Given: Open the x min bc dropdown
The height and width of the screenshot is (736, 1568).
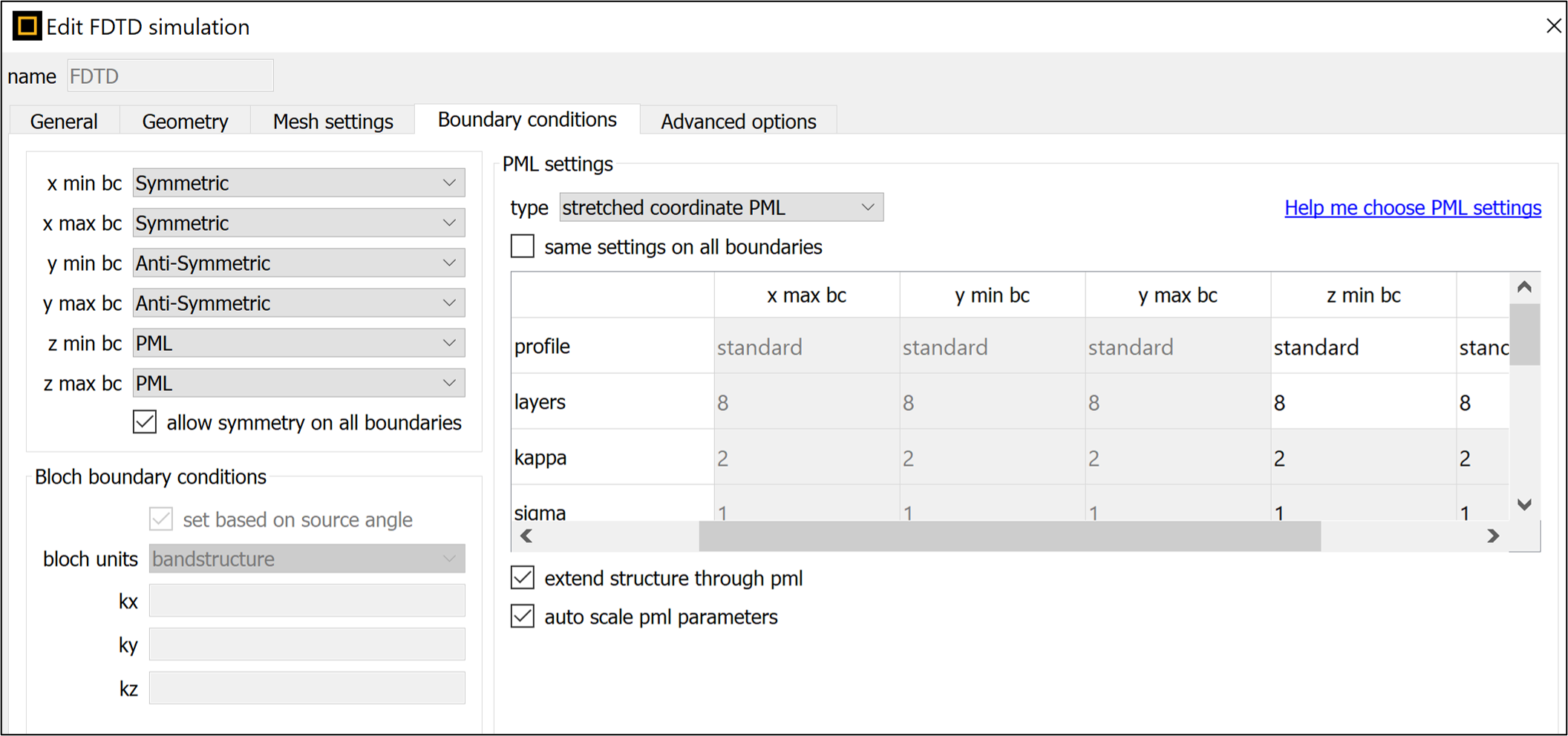Looking at the screenshot, I should click(x=298, y=183).
